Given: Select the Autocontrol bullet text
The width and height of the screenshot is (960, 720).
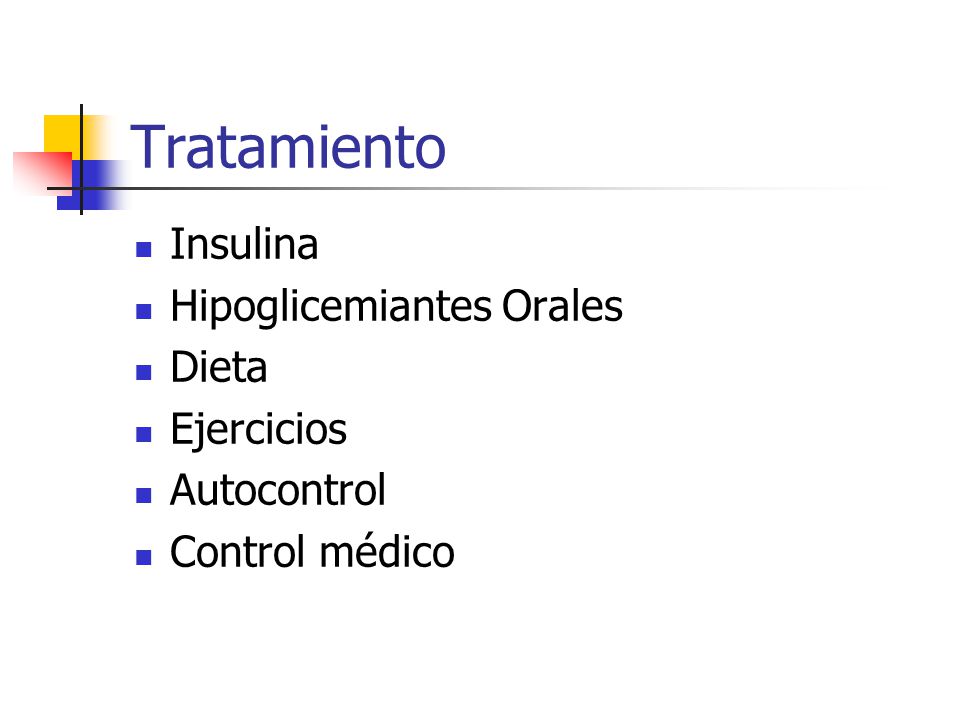Looking at the screenshot, I should coord(278,490).
